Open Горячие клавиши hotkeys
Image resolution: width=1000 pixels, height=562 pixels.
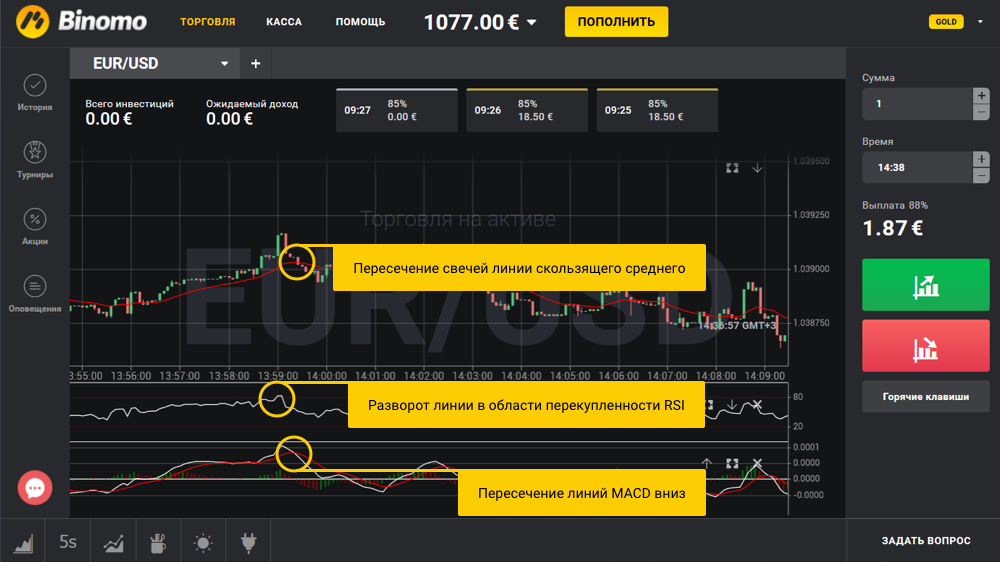click(x=925, y=397)
